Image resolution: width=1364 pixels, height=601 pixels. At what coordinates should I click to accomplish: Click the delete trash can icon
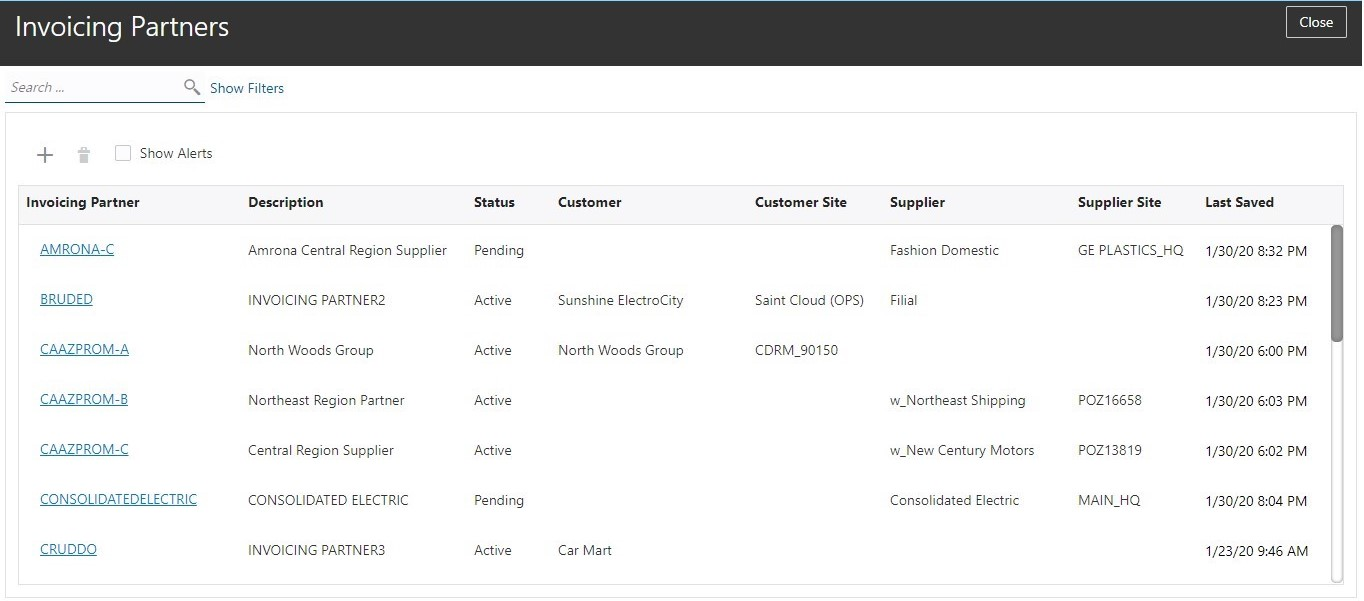click(84, 154)
